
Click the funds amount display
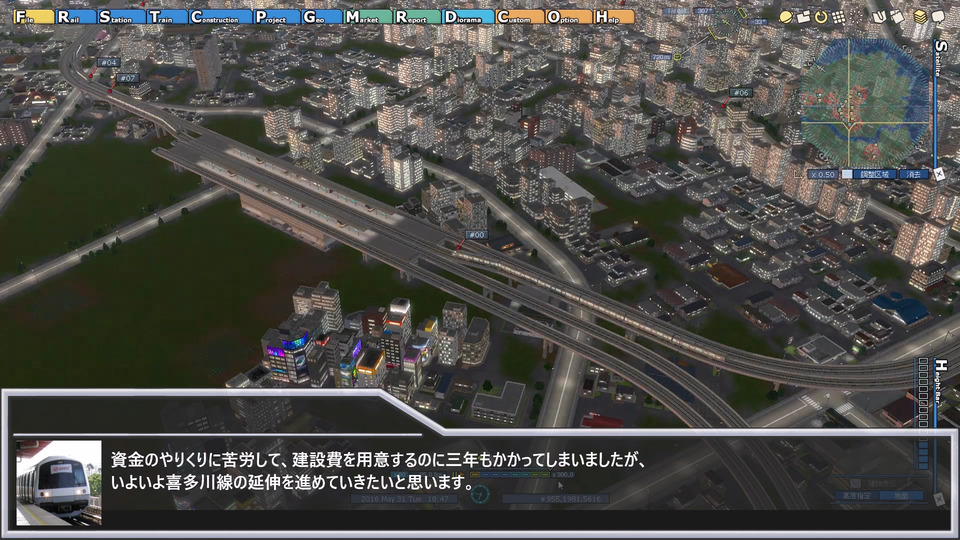tap(555, 499)
